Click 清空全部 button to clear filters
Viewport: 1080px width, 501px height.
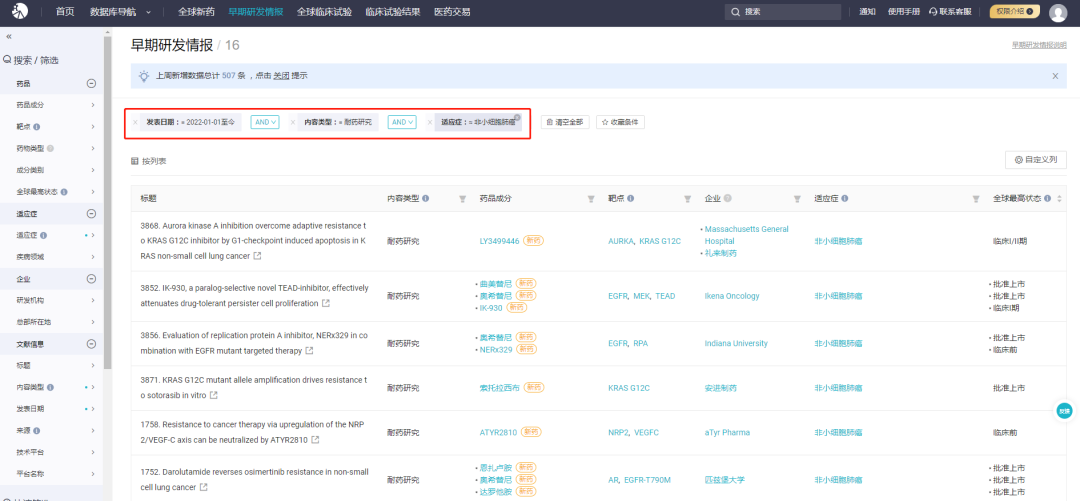(565, 122)
